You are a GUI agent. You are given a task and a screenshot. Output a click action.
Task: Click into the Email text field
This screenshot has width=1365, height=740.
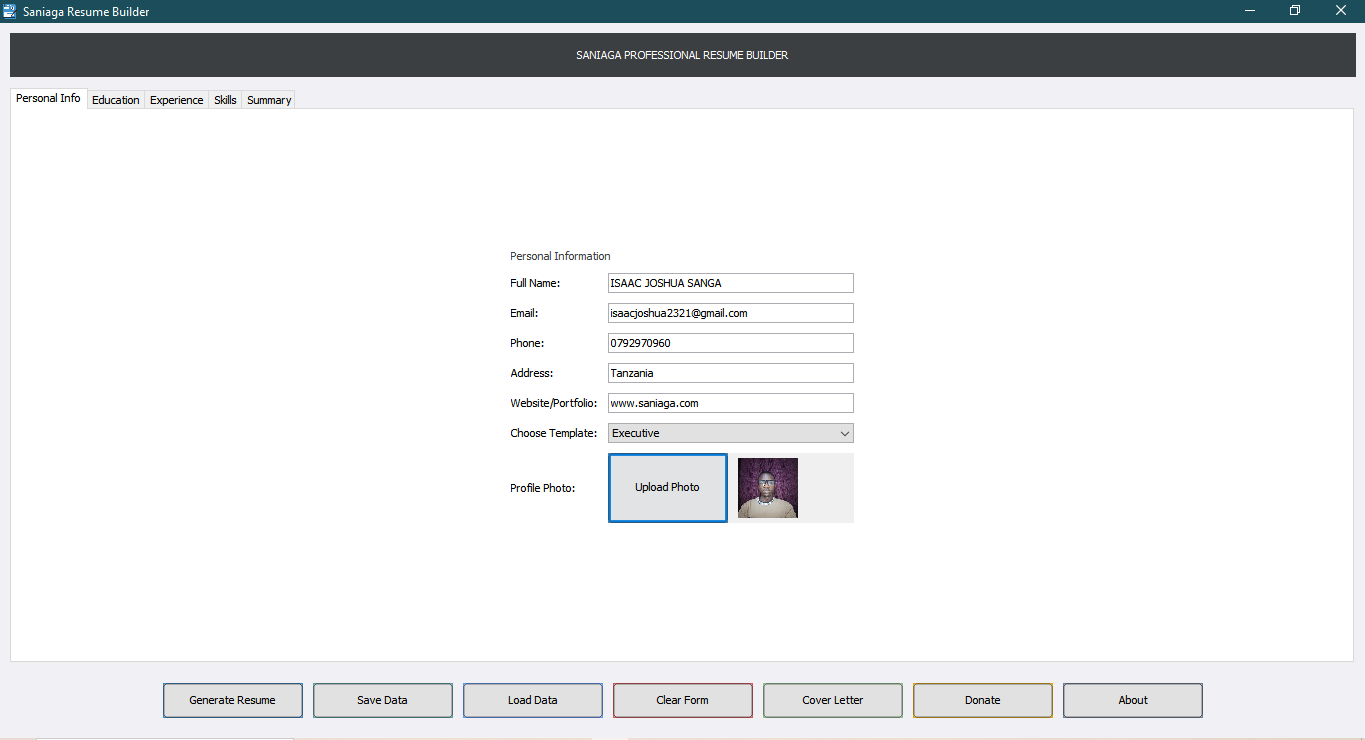coord(731,313)
